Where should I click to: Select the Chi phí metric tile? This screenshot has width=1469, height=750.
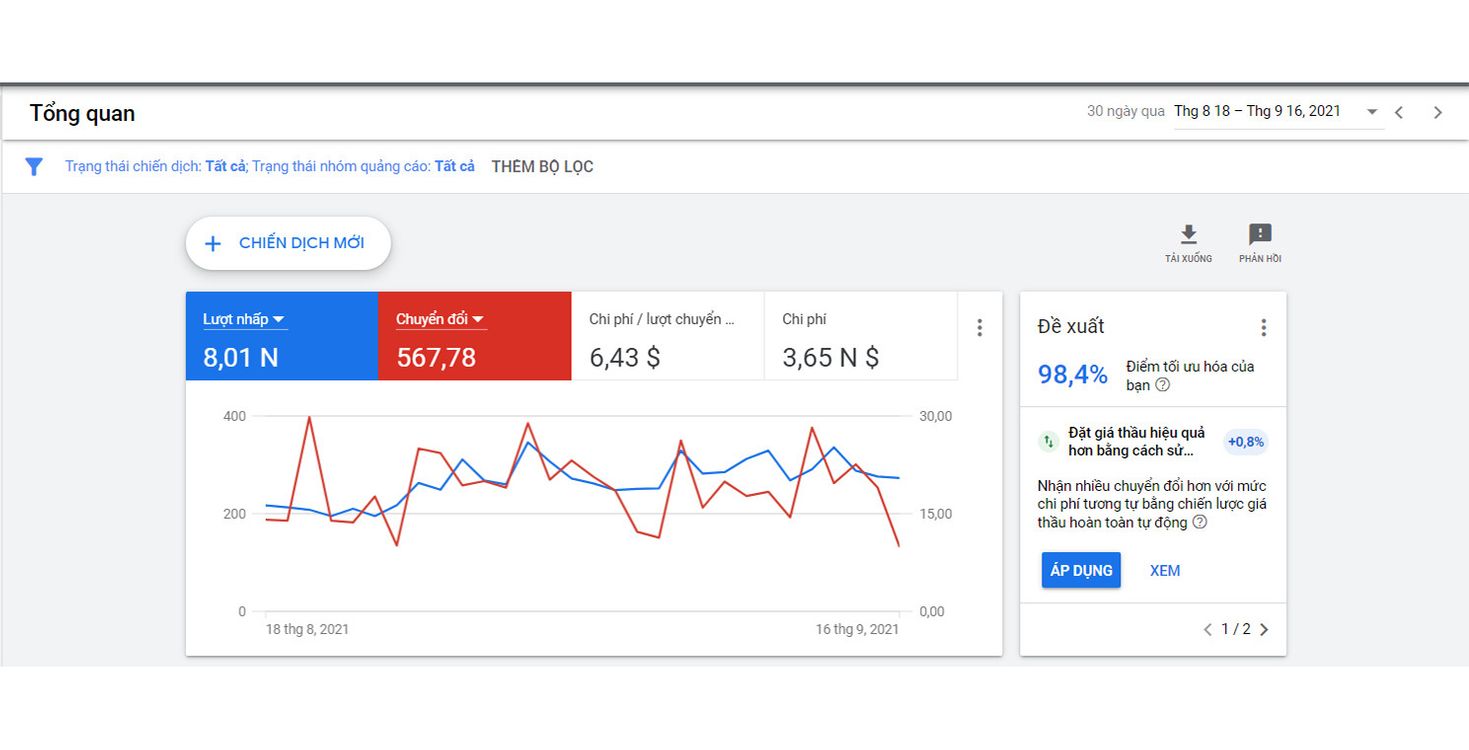860,337
